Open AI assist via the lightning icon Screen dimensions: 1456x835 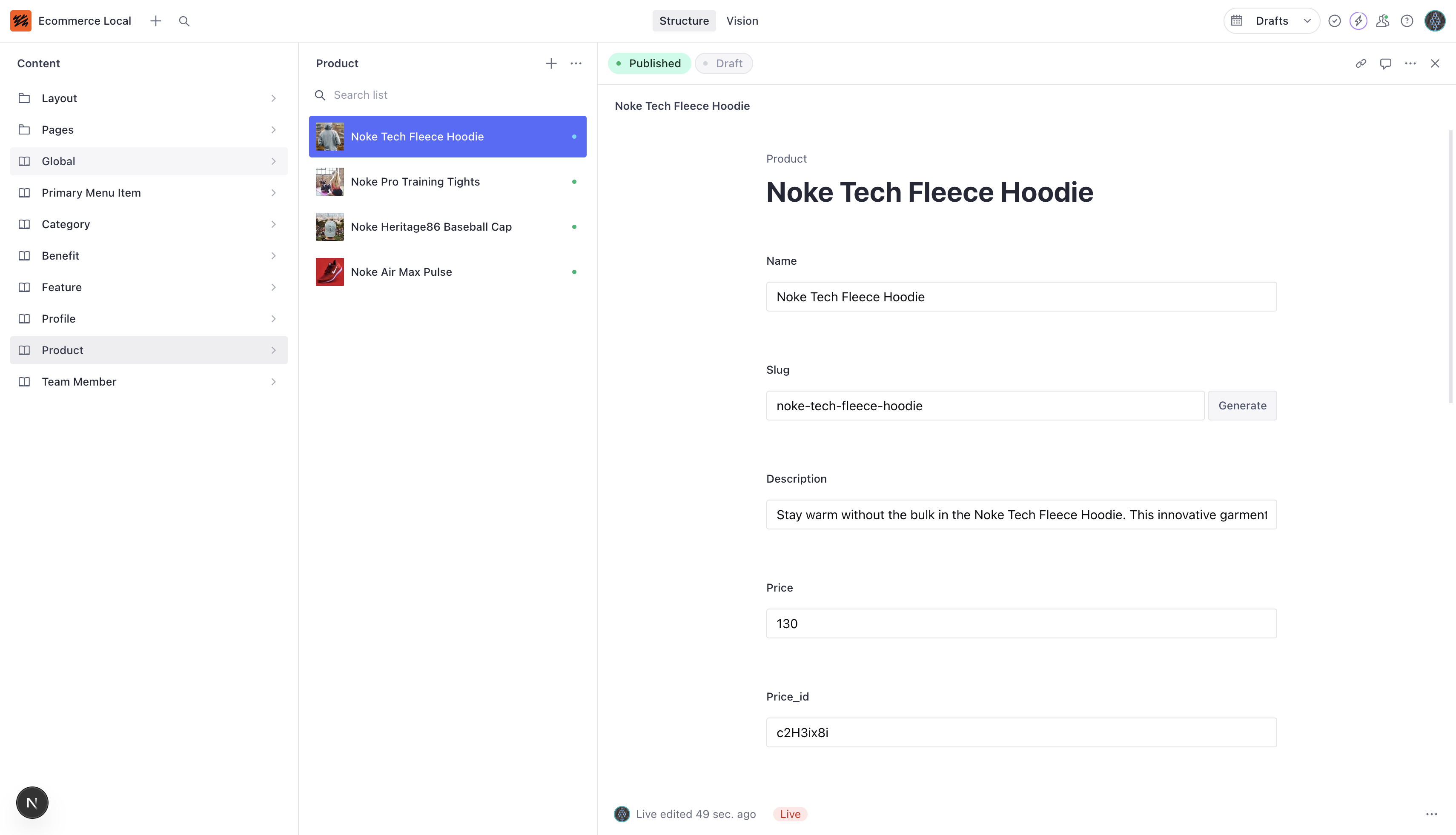1359,21
